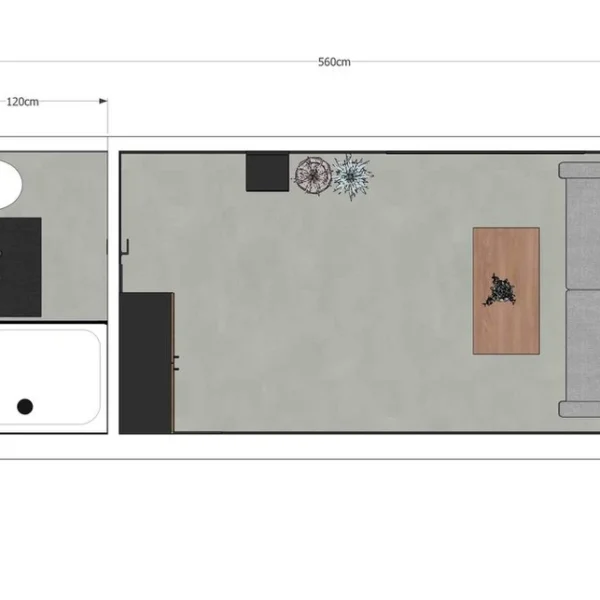This screenshot has height=600, width=600.
Task: Click the wardrobe door handle
Action: pyautogui.click(x=177, y=362)
